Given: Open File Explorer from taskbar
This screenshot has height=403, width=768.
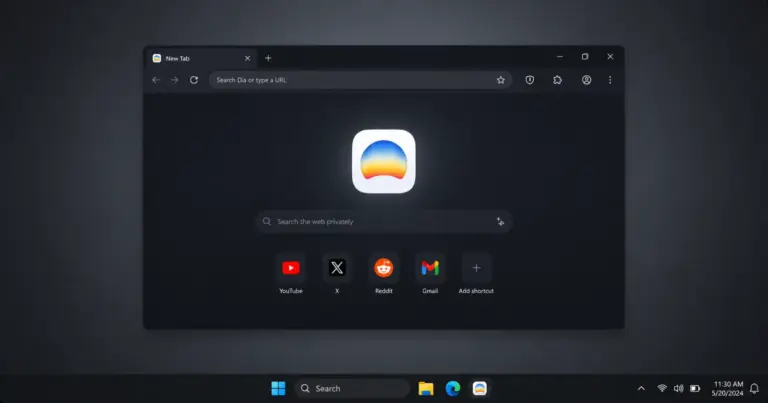Looking at the screenshot, I should pos(426,388).
